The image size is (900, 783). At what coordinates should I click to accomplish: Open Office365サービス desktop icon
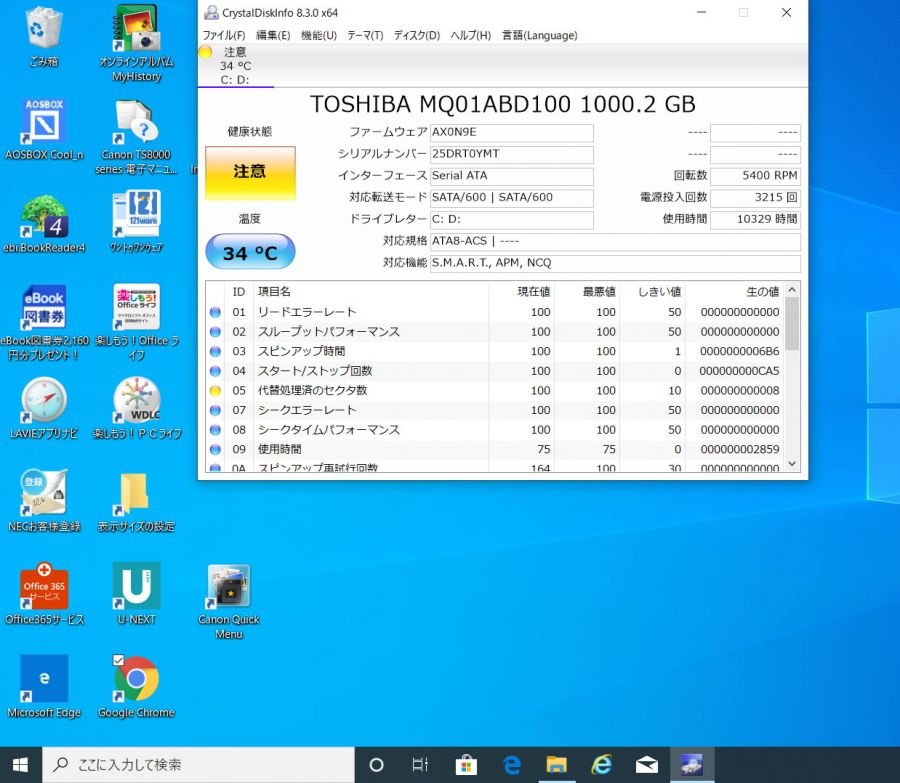tap(44, 594)
